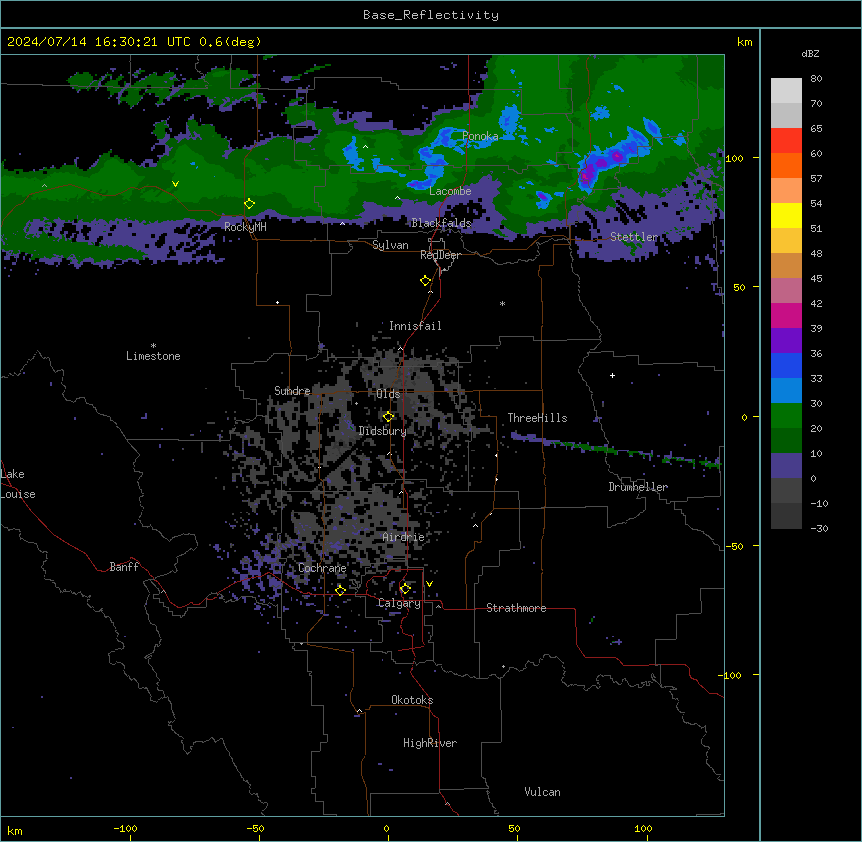This screenshot has width=862, height=842.
Task: Click the 50 tick label on right axis
Action: coord(739,287)
